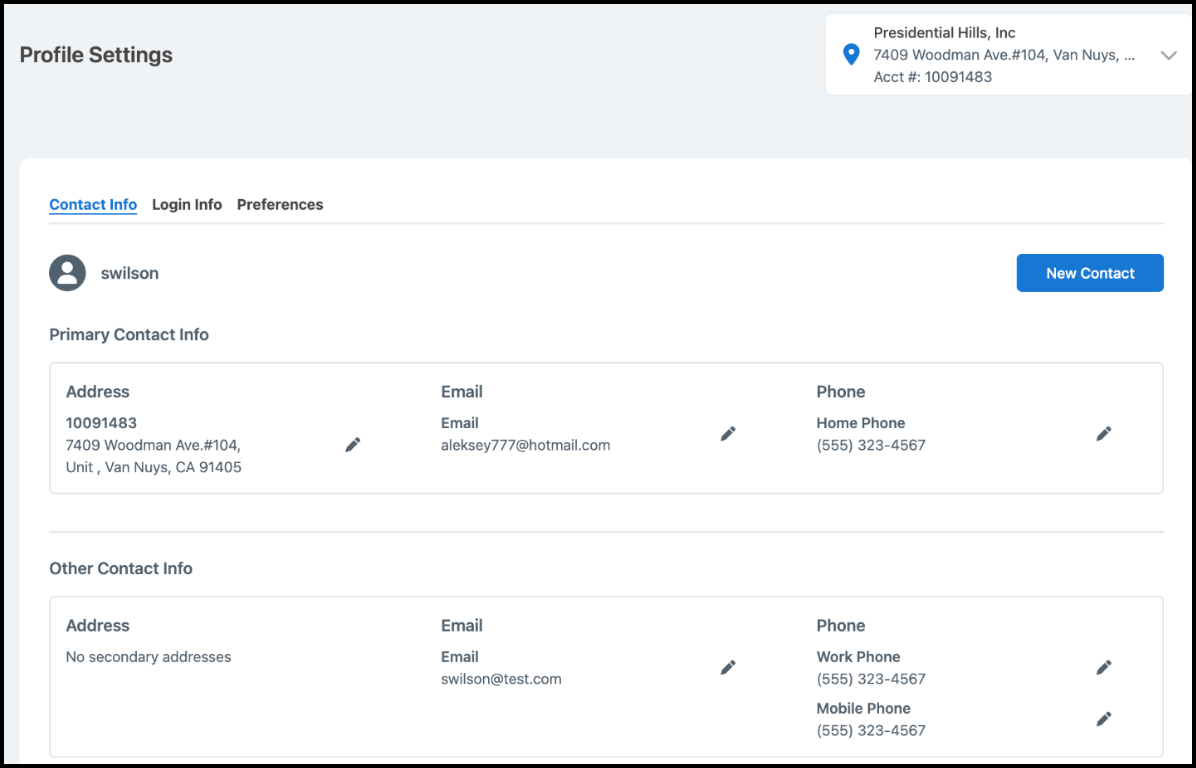1196x768 pixels.
Task: Click the Profile Settings heading
Action: pyautogui.click(x=96, y=55)
